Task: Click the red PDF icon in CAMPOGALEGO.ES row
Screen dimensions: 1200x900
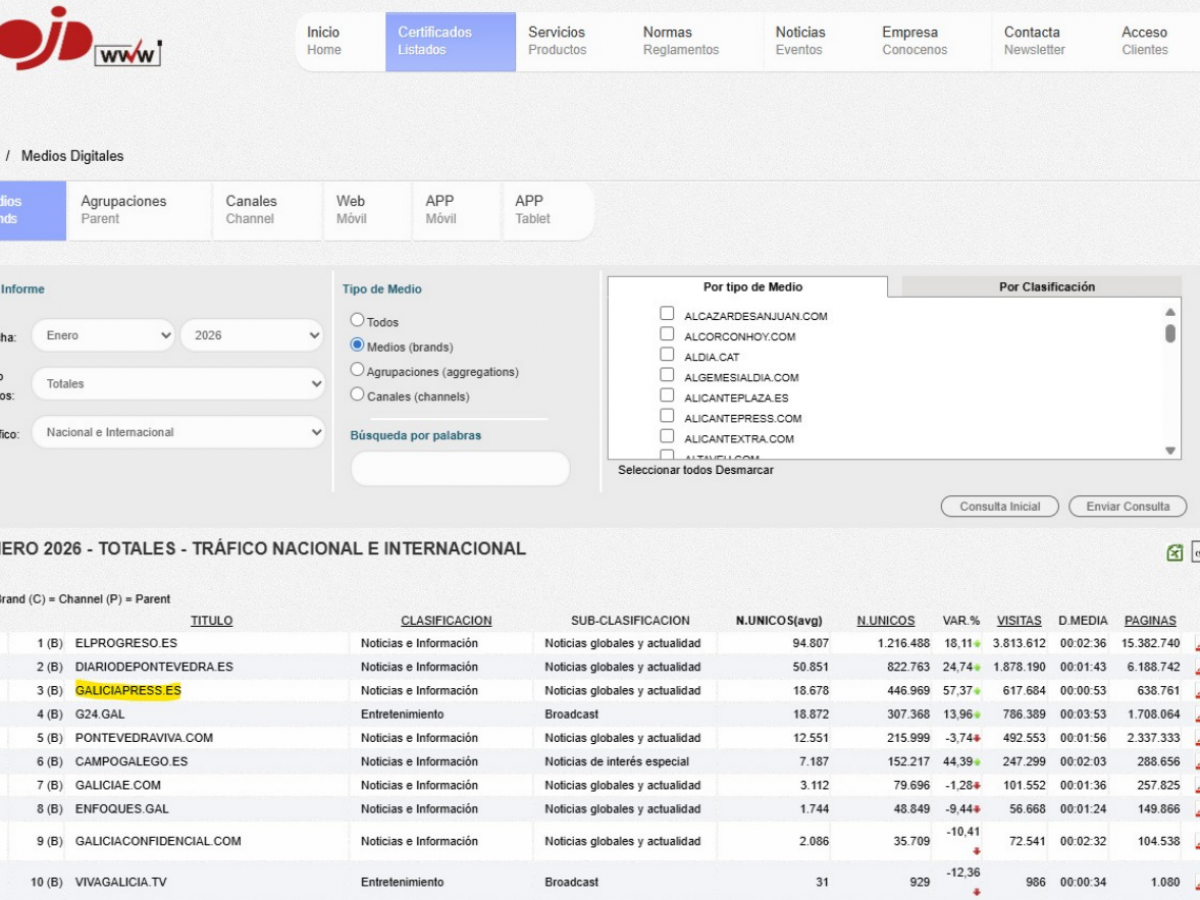Action: tap(1196, 763)
